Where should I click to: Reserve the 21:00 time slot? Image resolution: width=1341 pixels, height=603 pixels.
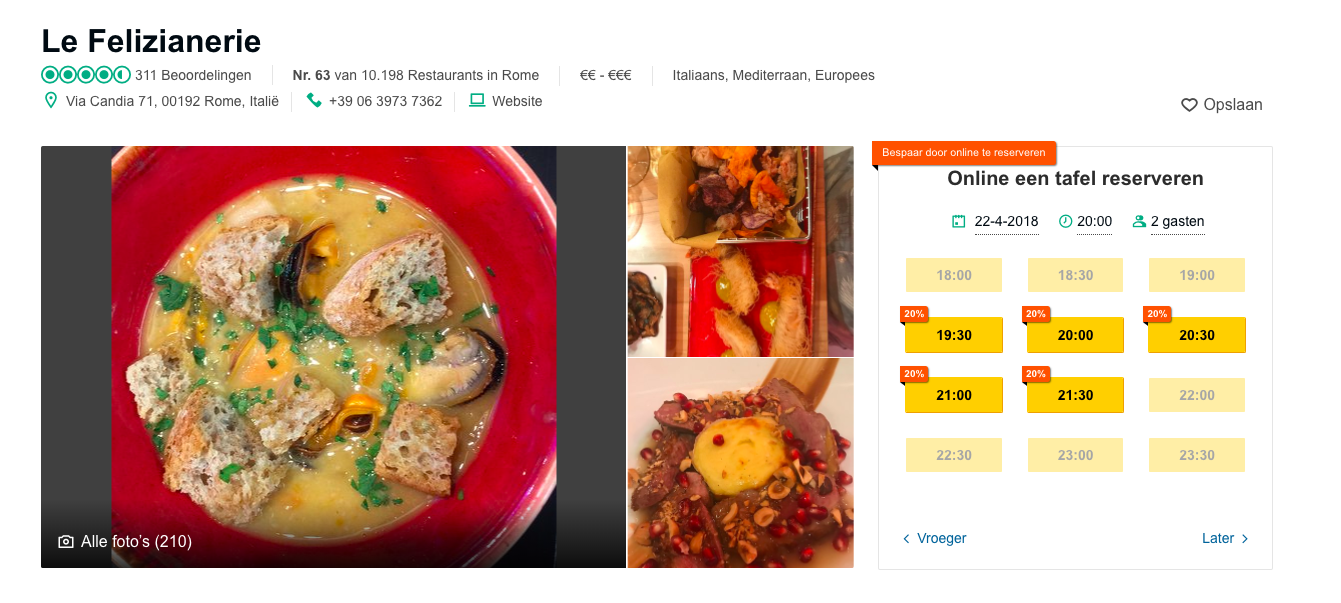point(954,396)
